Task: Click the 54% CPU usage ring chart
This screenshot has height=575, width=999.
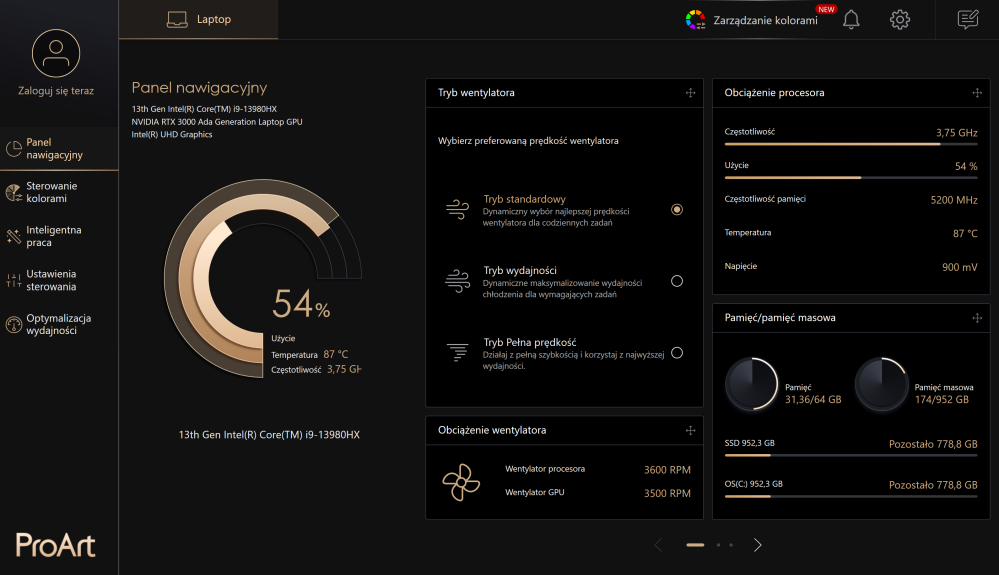Action: tap(262, 279)
